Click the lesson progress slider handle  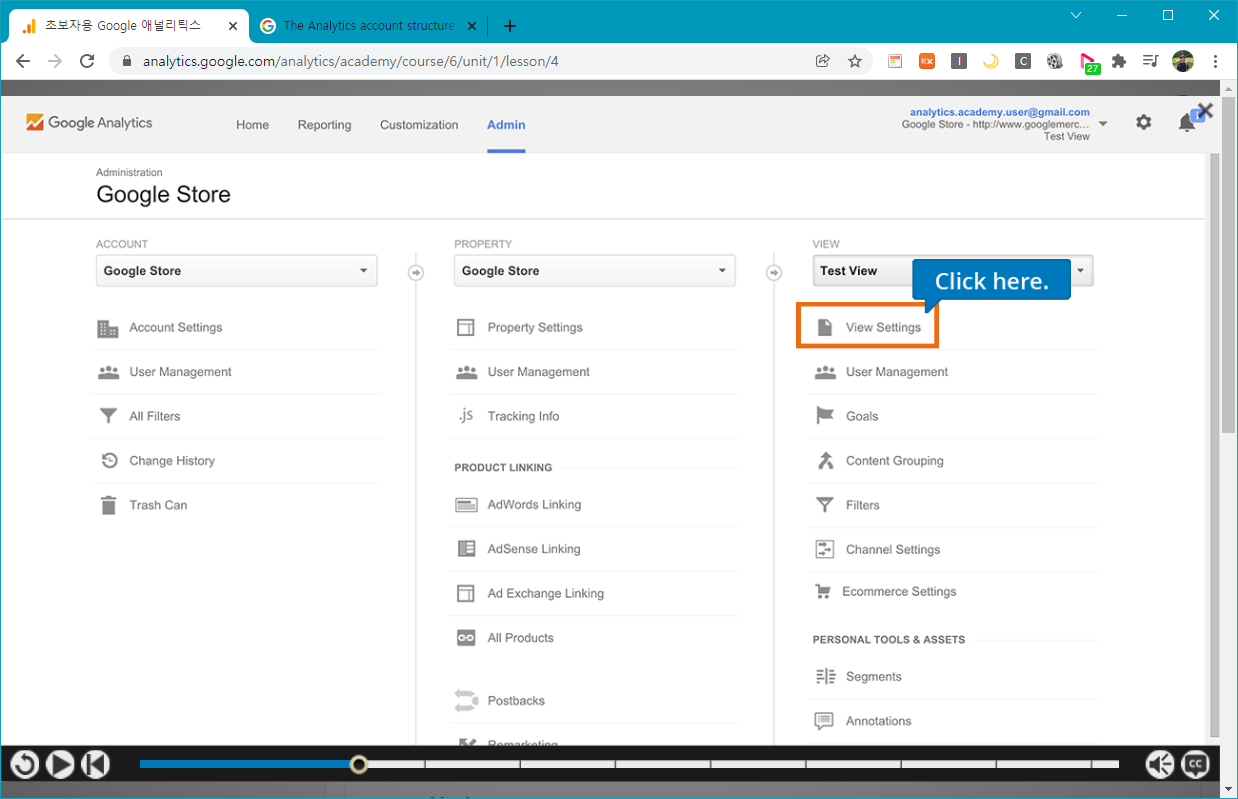point(359,765)
